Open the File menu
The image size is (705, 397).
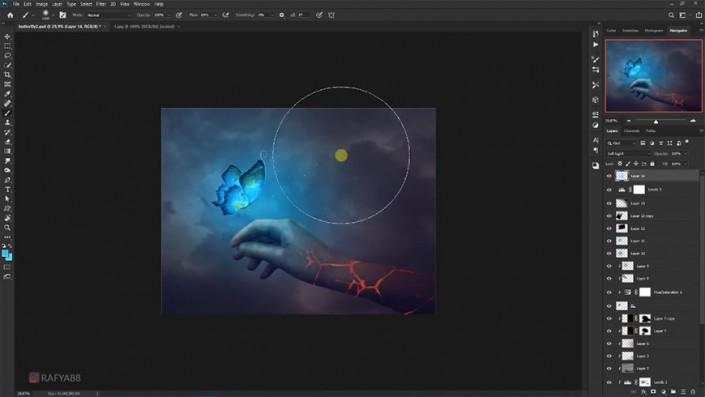16,4
